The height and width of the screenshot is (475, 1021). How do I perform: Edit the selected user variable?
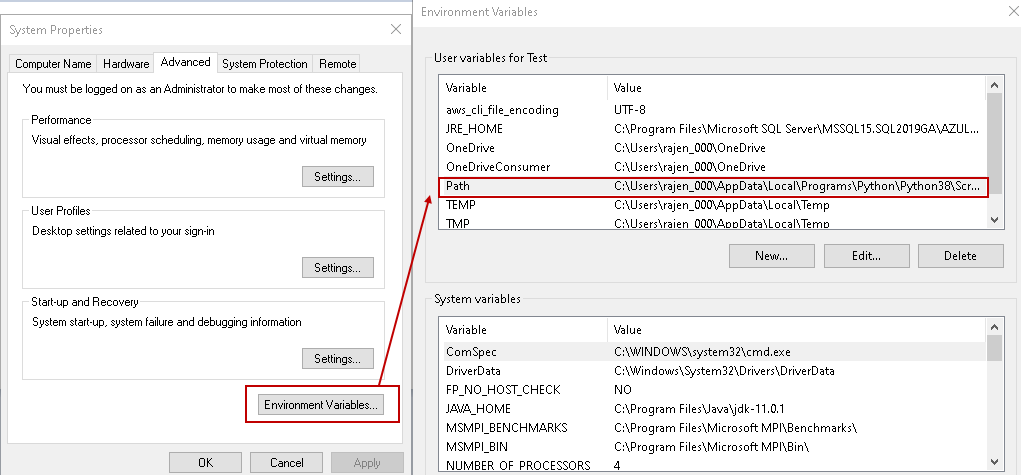point(866,256)
